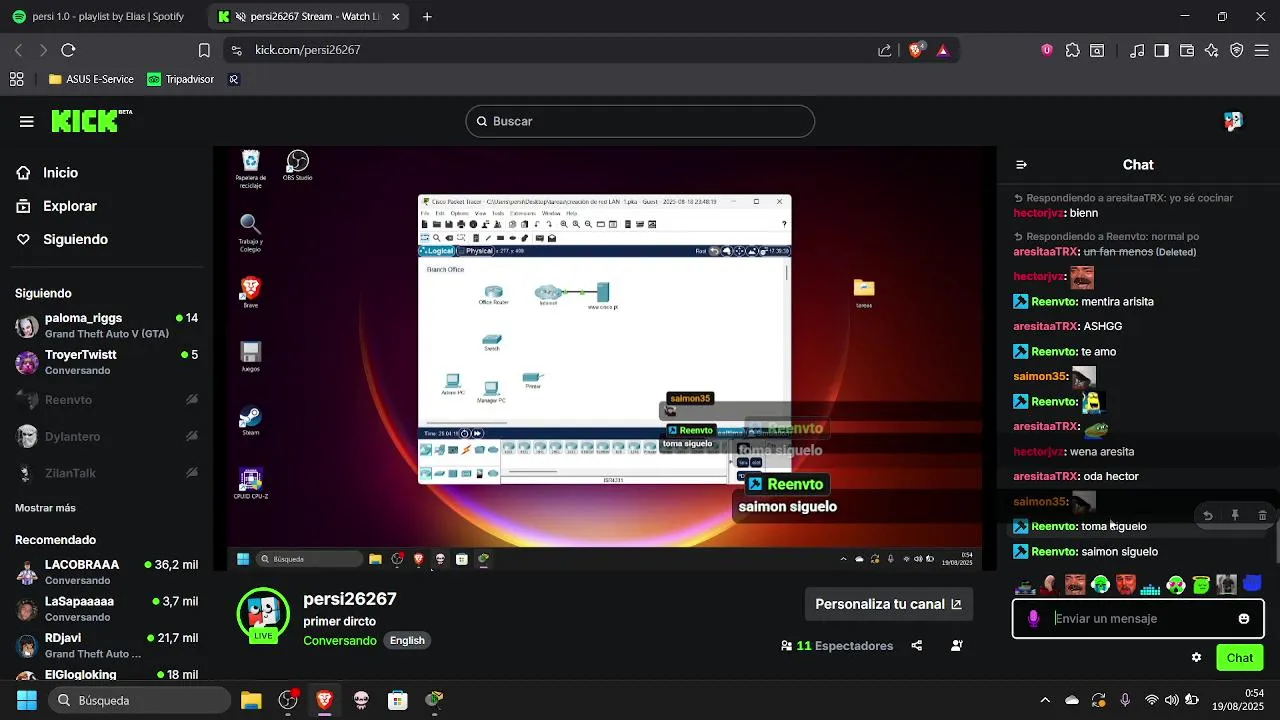Click the address bar URL kick.com/persi26267

[307, 50]
